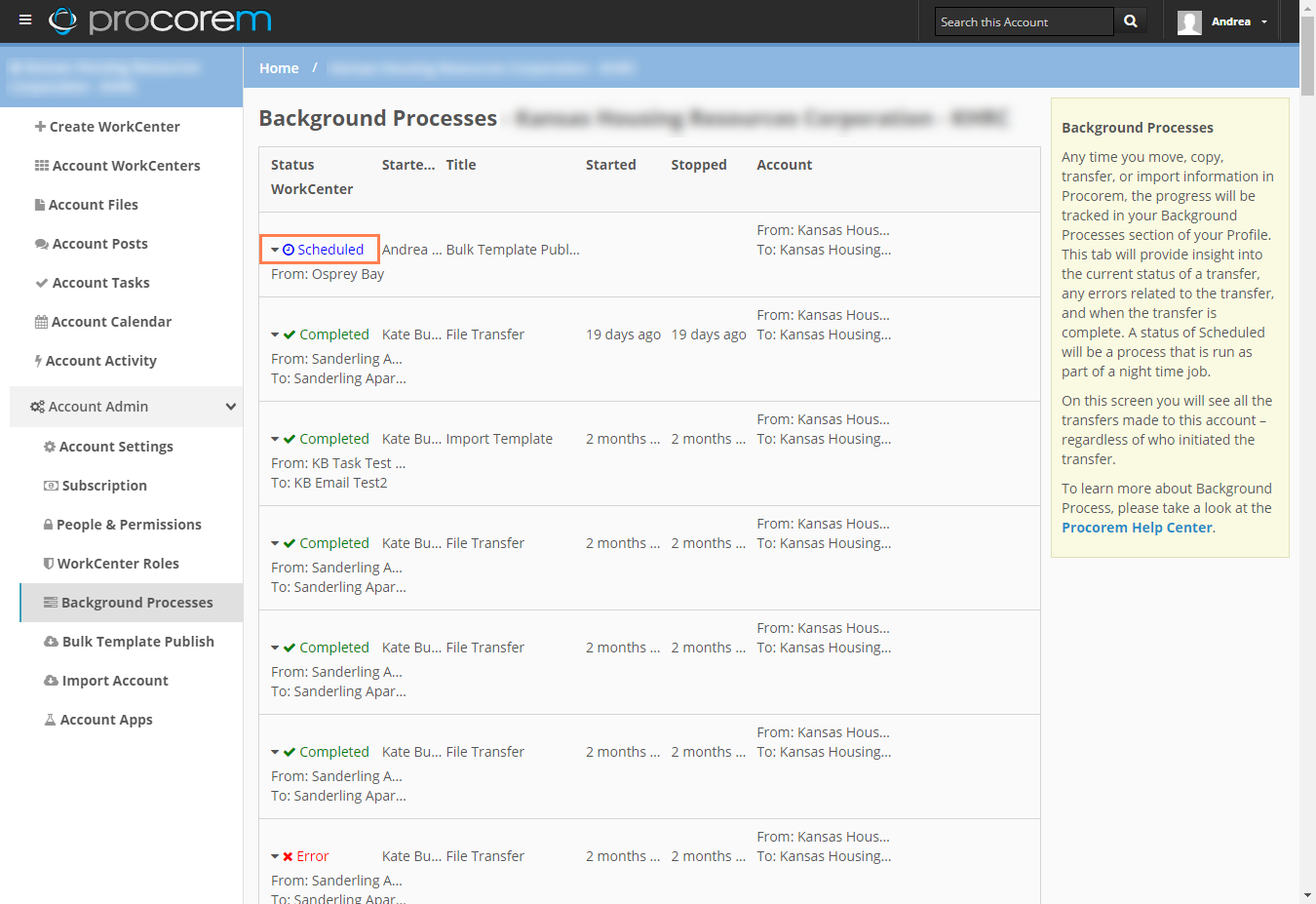
Task: Click the Stopped column header
Action: pos(699,165)
